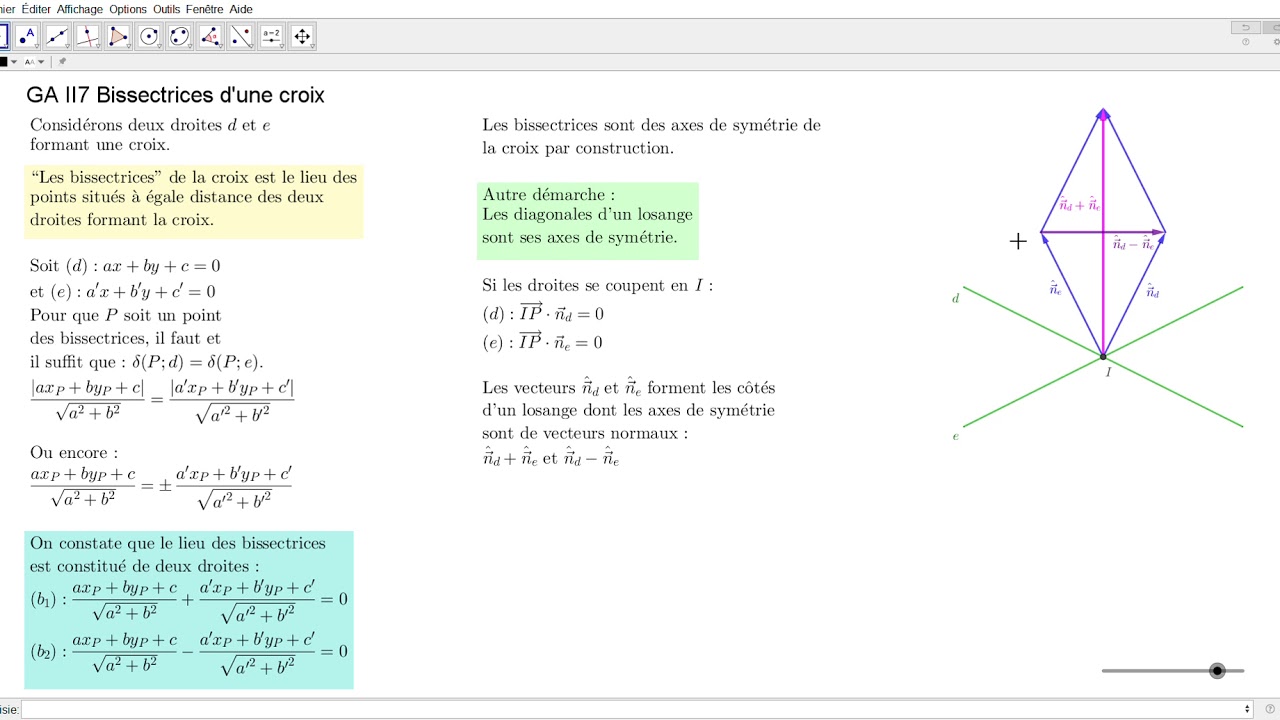The image size is (1280, 720).
Task: Click the equation '(d) : IP · n_d = 0'
Action: click(x=543, y=313)
